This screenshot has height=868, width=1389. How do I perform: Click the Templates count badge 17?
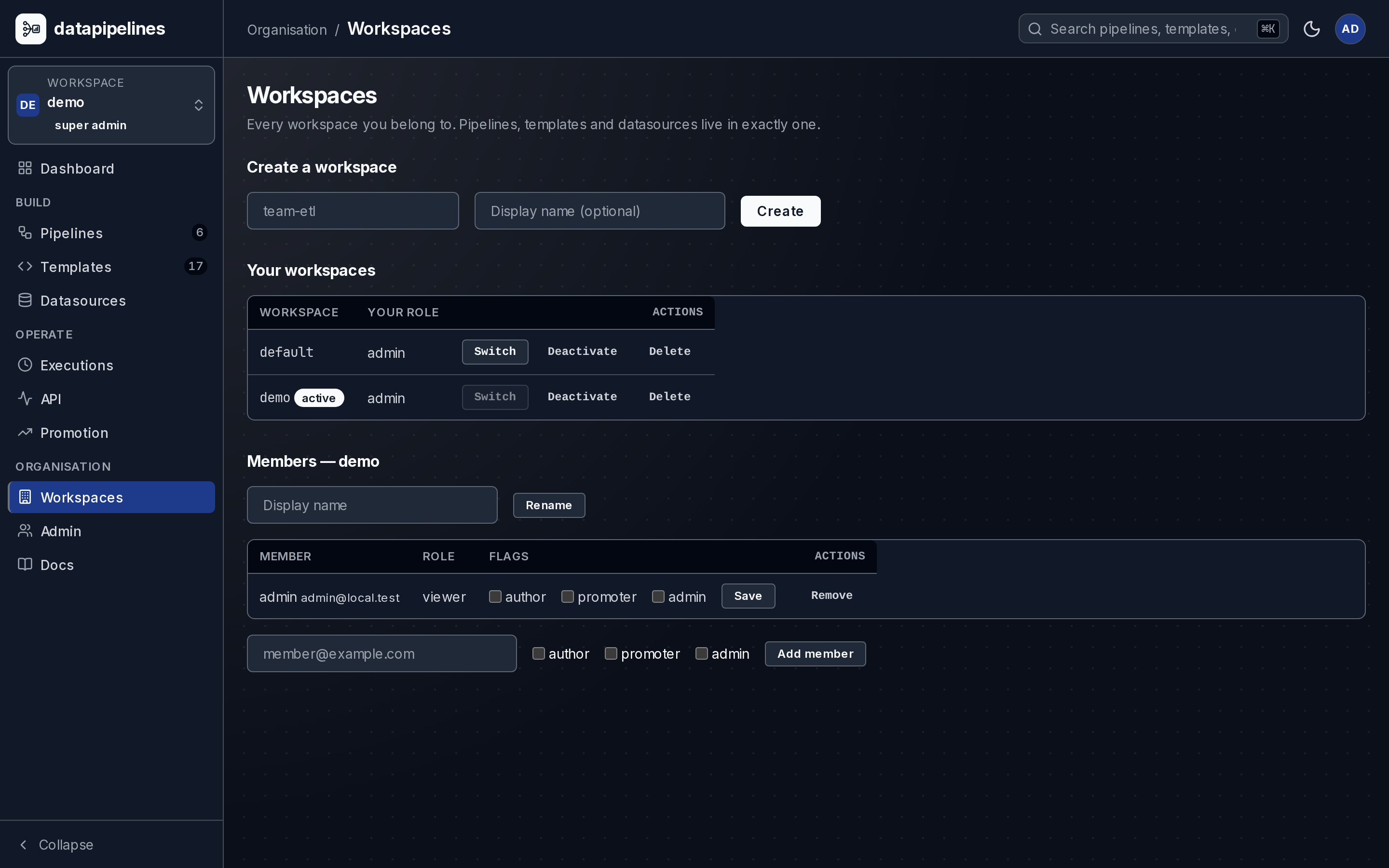click(195, 266)
